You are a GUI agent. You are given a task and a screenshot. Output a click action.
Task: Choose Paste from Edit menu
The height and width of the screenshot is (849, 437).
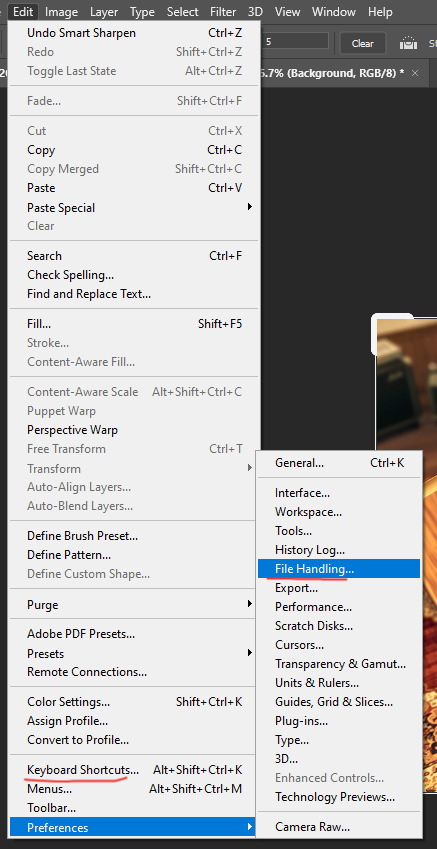coord(134,188)
